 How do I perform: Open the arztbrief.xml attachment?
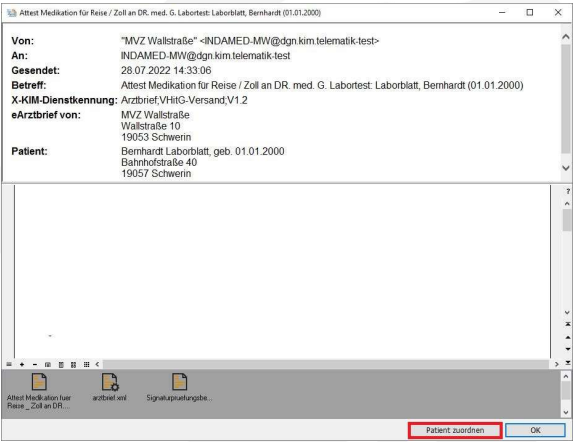click(110, 387)
